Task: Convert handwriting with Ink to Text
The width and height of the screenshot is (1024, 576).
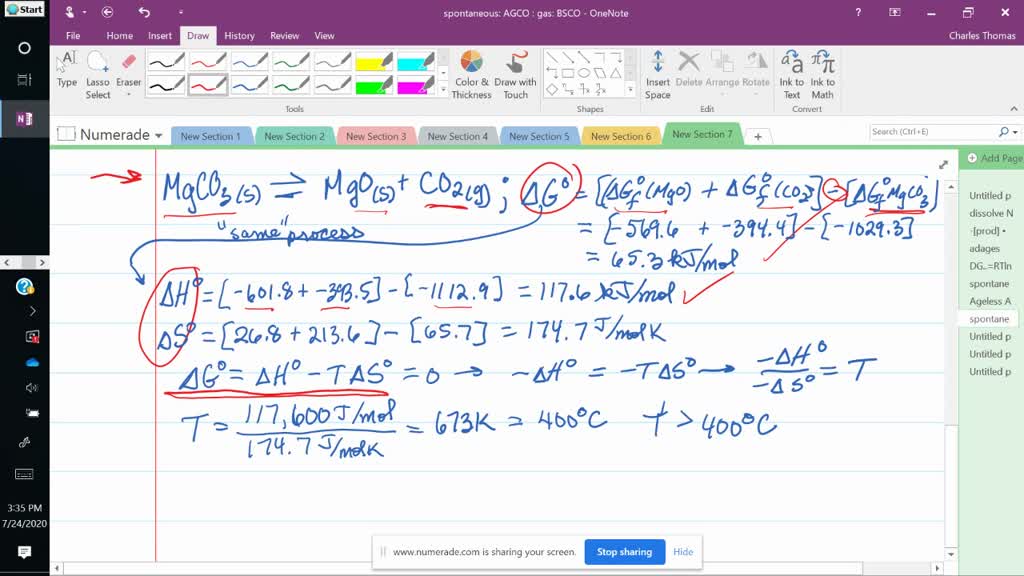Action: (x=792, y=75)
